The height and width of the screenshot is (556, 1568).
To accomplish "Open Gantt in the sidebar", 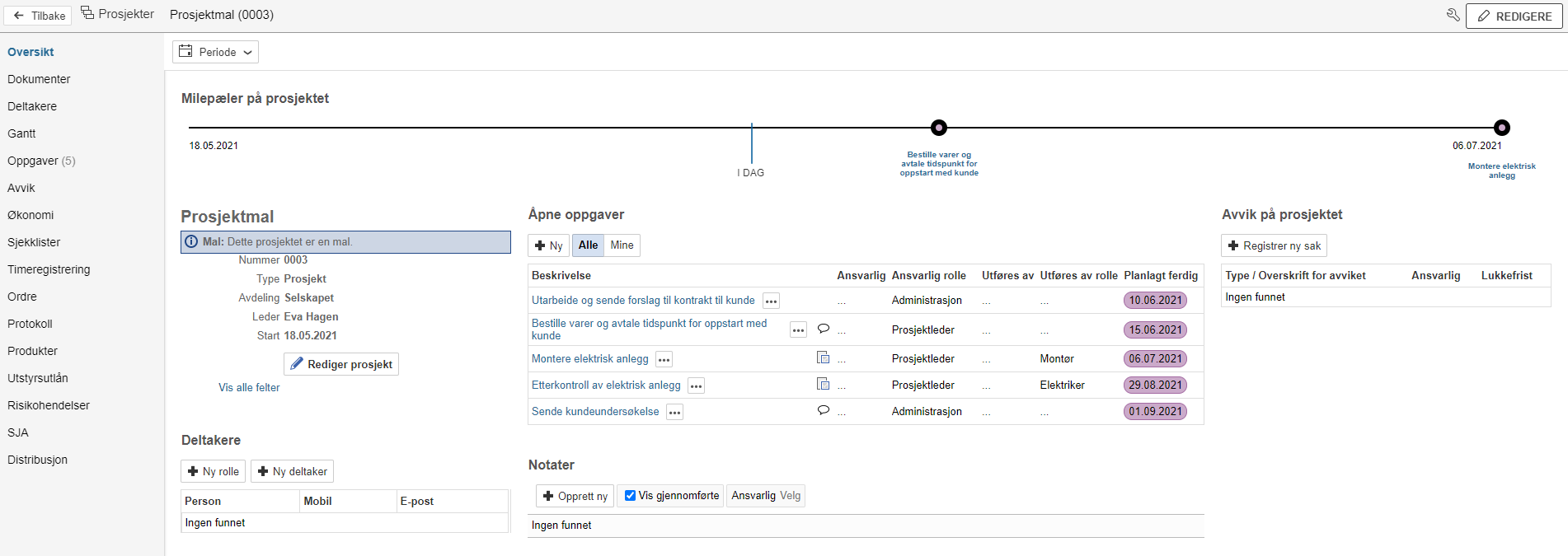I will pos(21,133).
